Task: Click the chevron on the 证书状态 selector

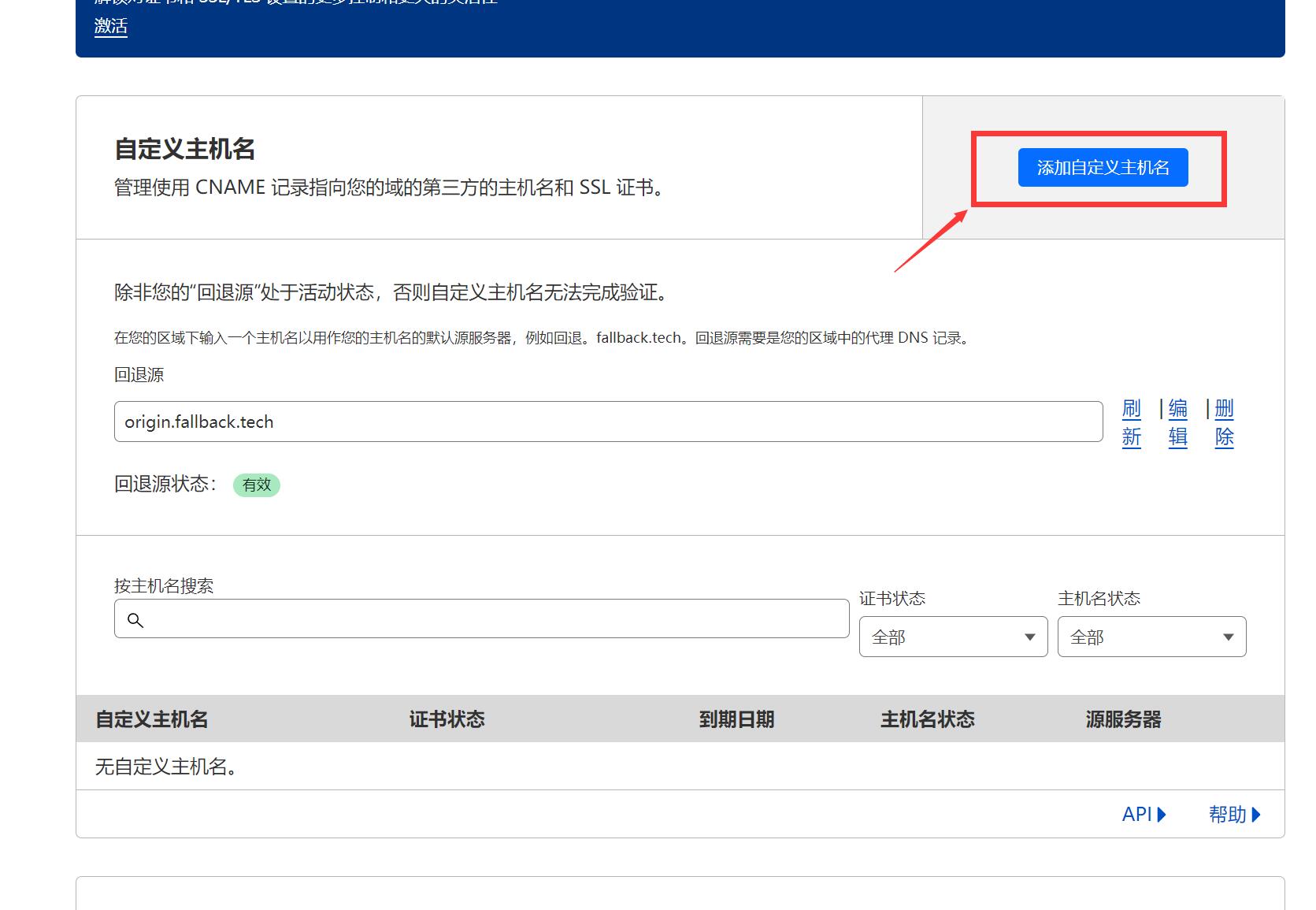Action: click(1029, 637)
